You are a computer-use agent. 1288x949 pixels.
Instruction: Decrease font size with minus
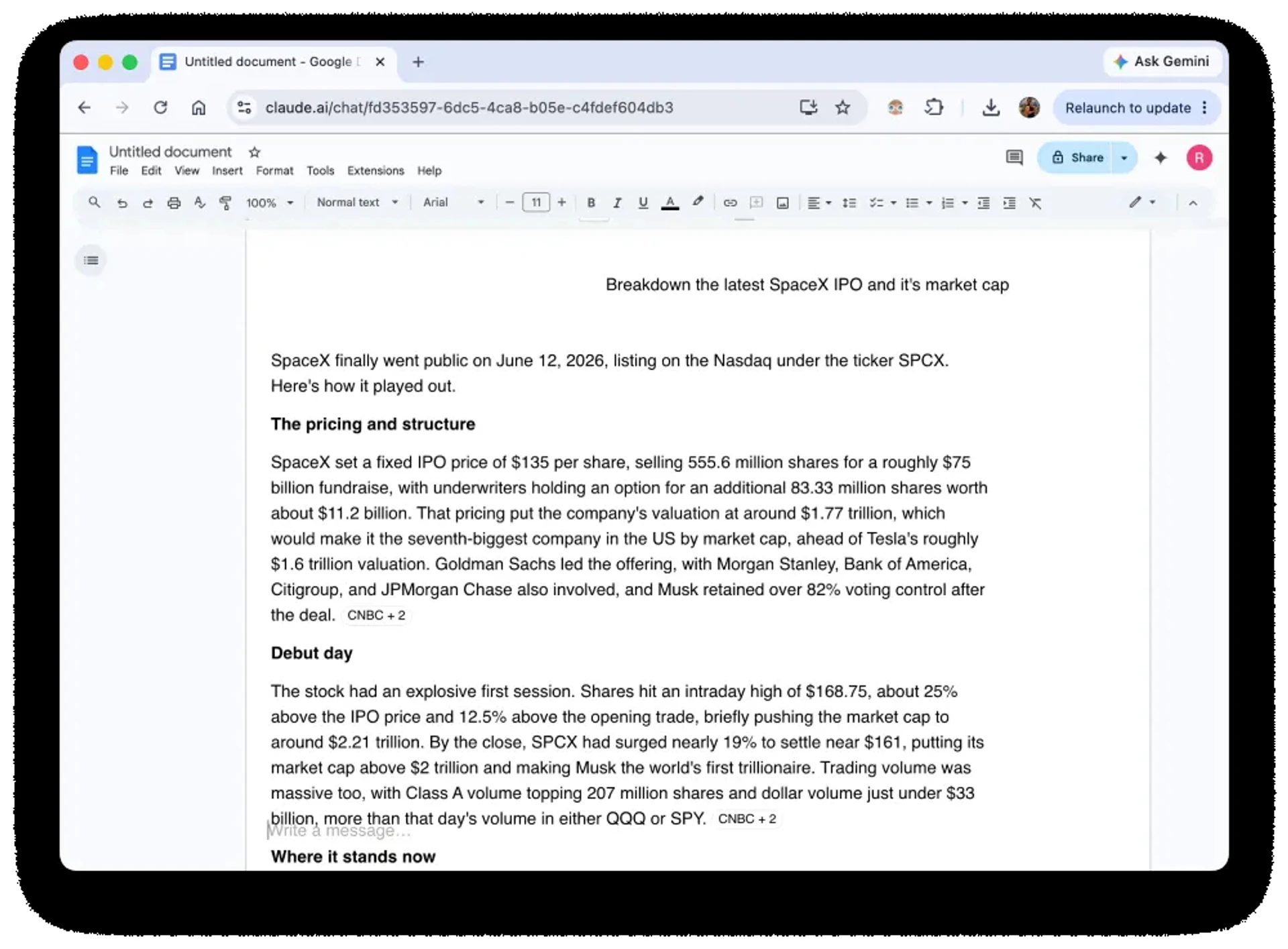[510, 203]
